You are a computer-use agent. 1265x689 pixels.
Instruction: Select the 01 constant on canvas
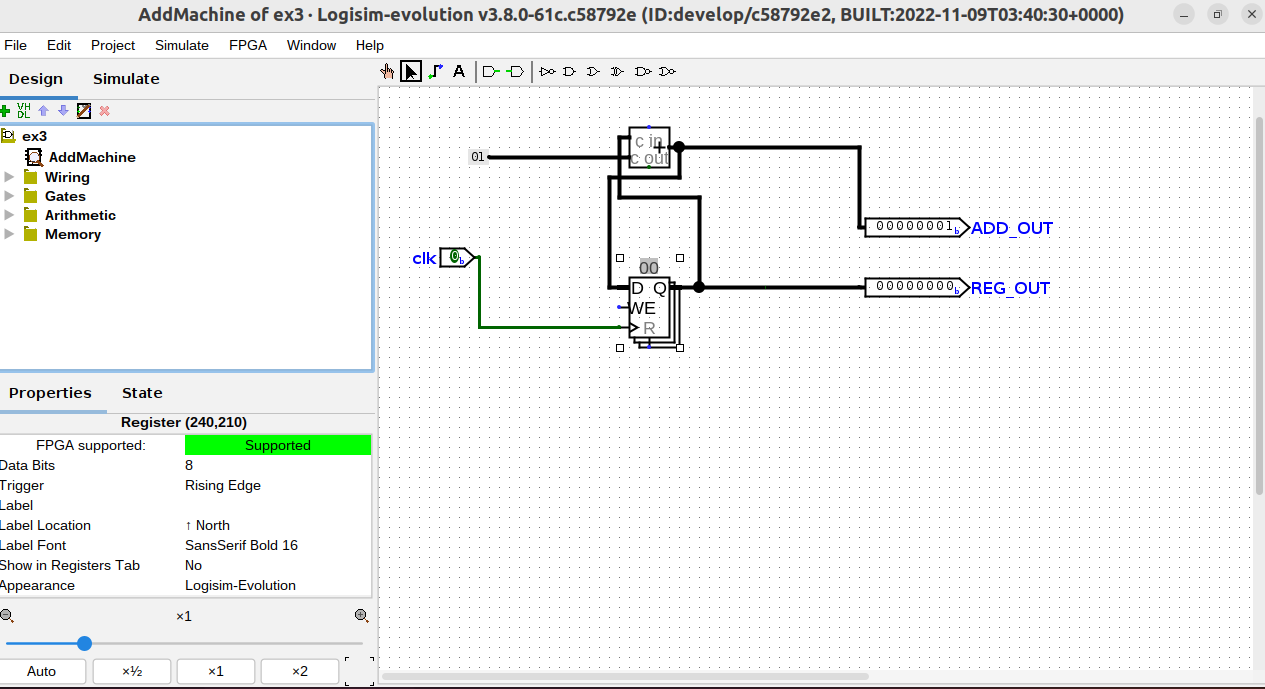(478, 157)
